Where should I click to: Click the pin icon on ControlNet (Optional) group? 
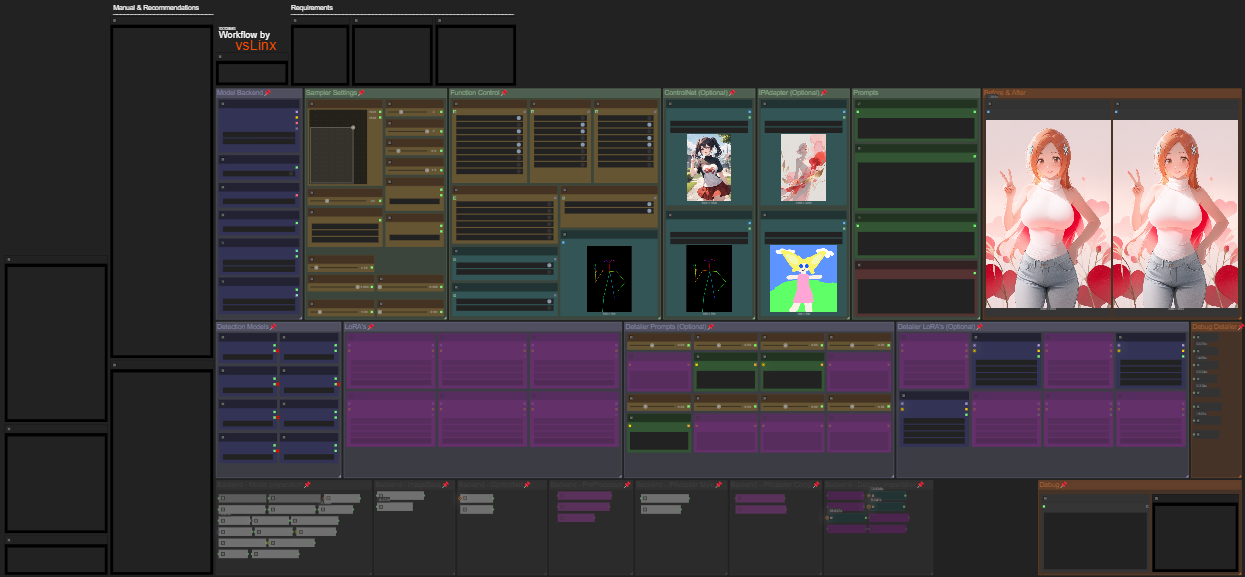[732, 93]
